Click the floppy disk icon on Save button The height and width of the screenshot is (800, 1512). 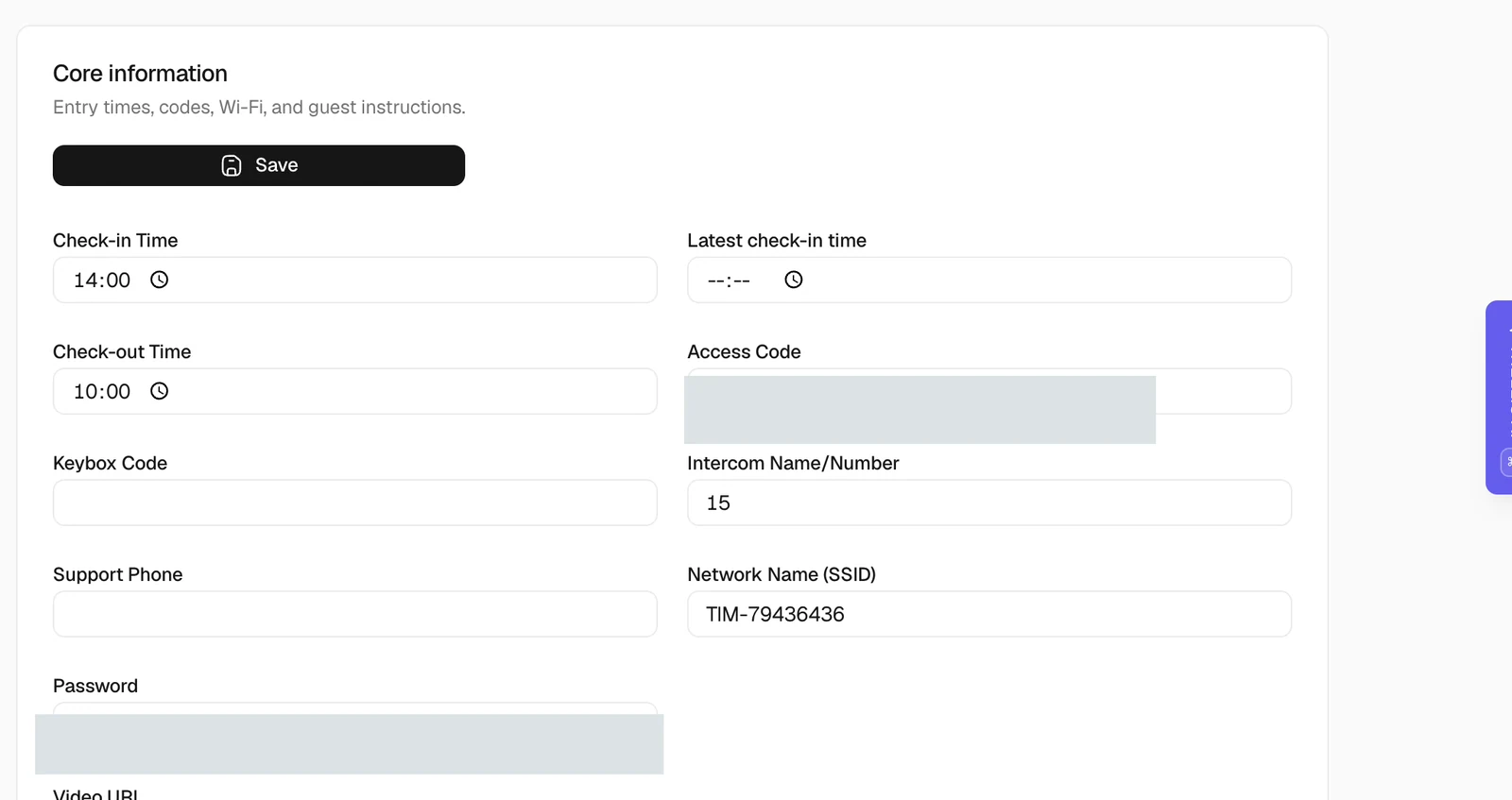232,165
